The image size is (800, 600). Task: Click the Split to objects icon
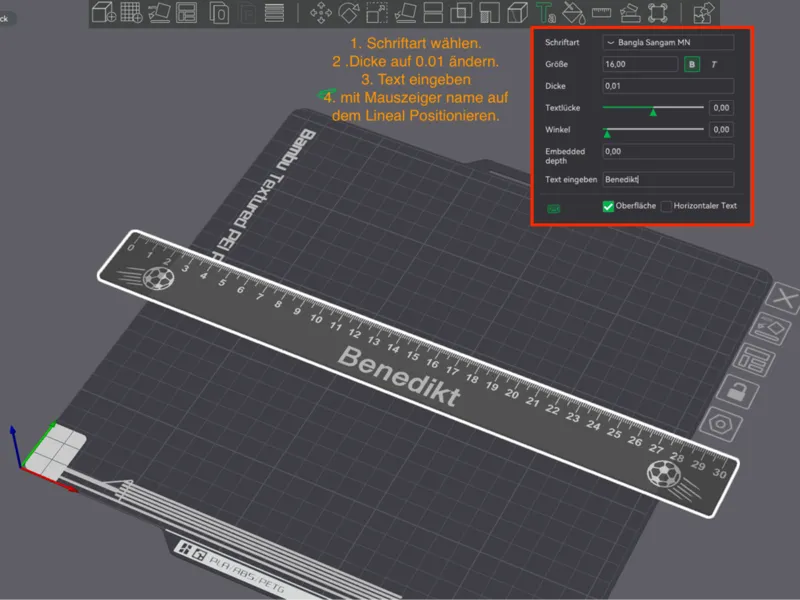point(219,13)
